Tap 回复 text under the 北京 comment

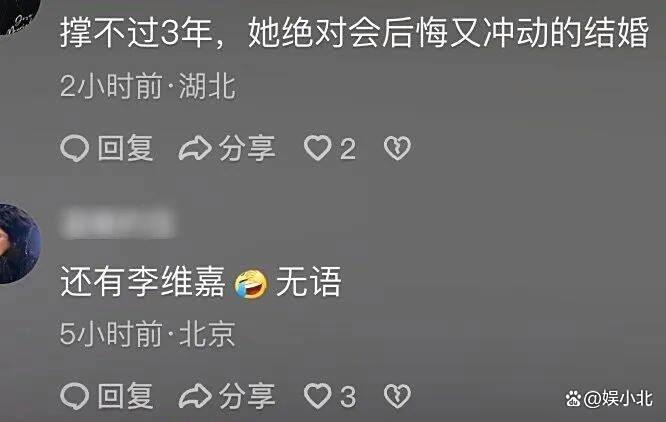click(x=125, y=396)
